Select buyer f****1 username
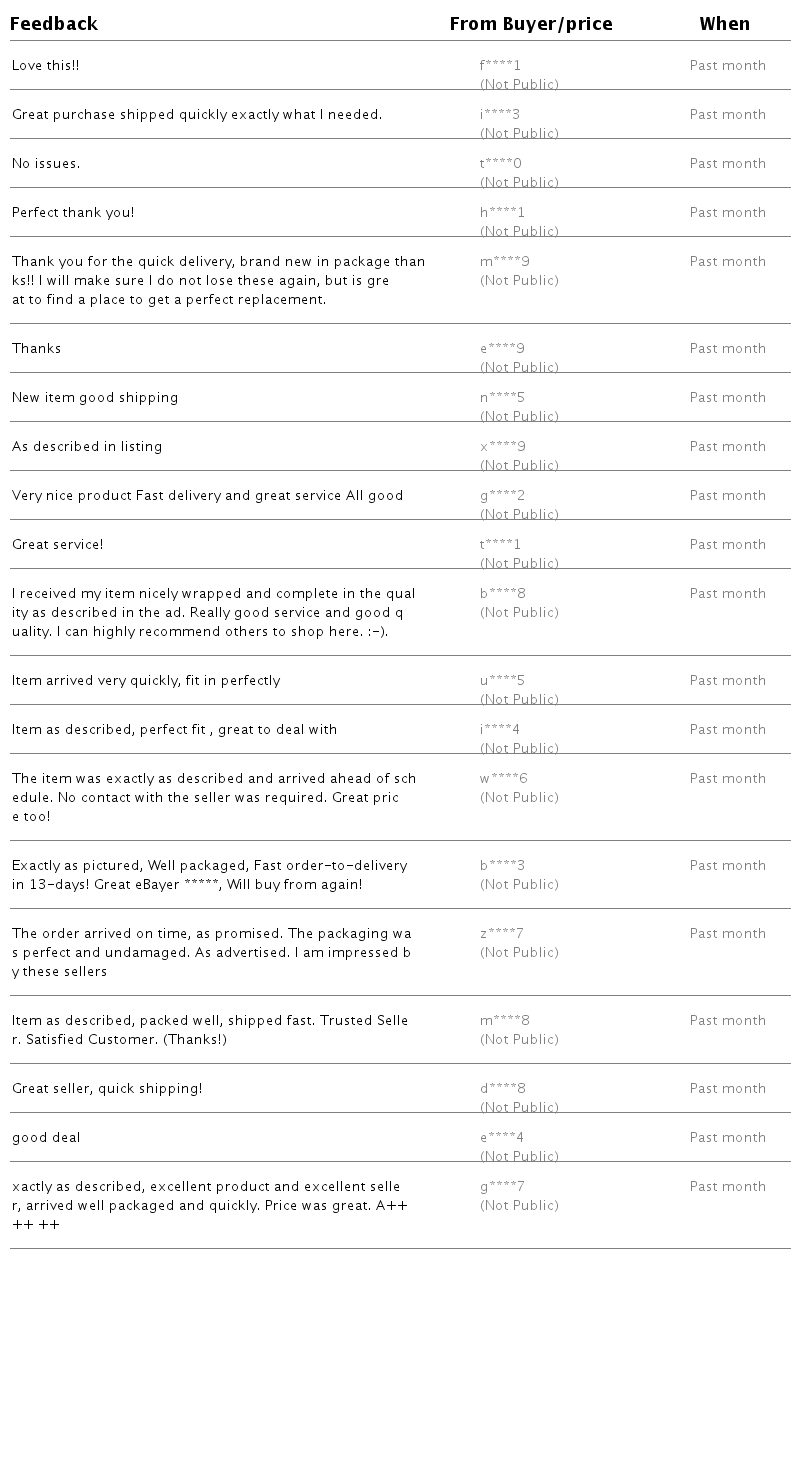The width and height of the screenshot is (800, 1480). tap(500, 66)
